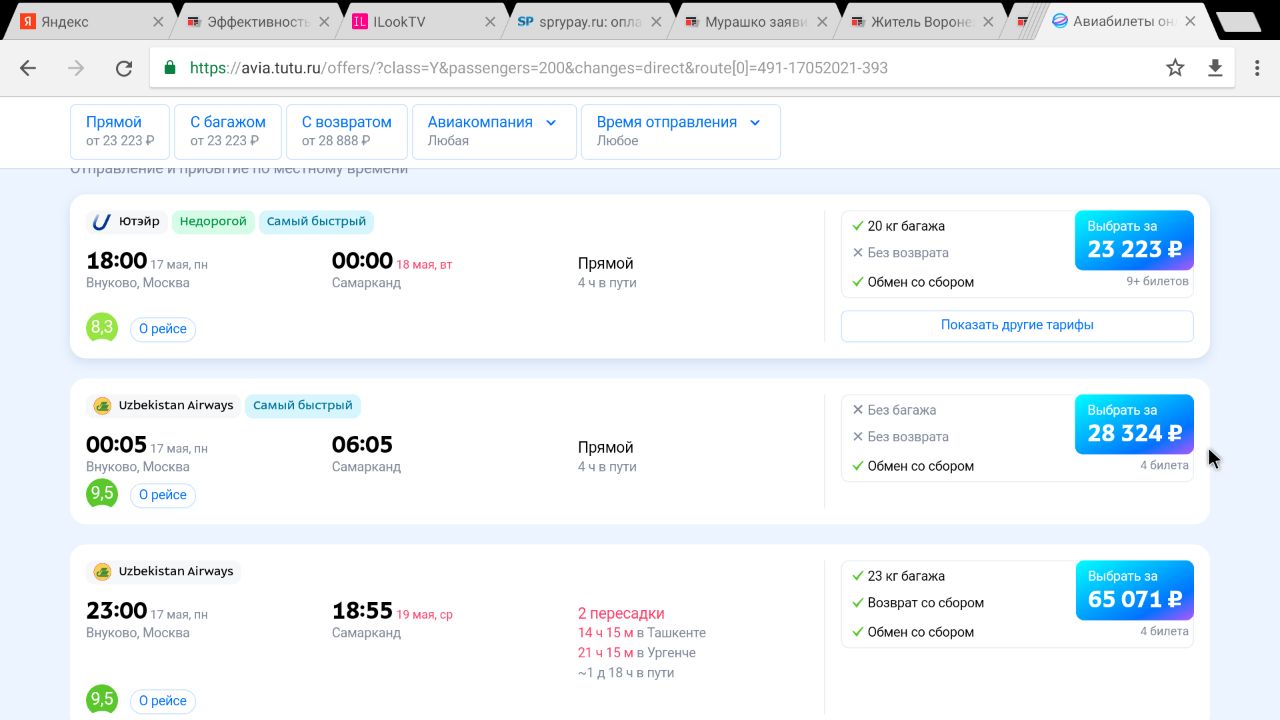1280x720 pixels.
Task: Open the Авиакомпания filter dropdown
Action: (494, 131)
